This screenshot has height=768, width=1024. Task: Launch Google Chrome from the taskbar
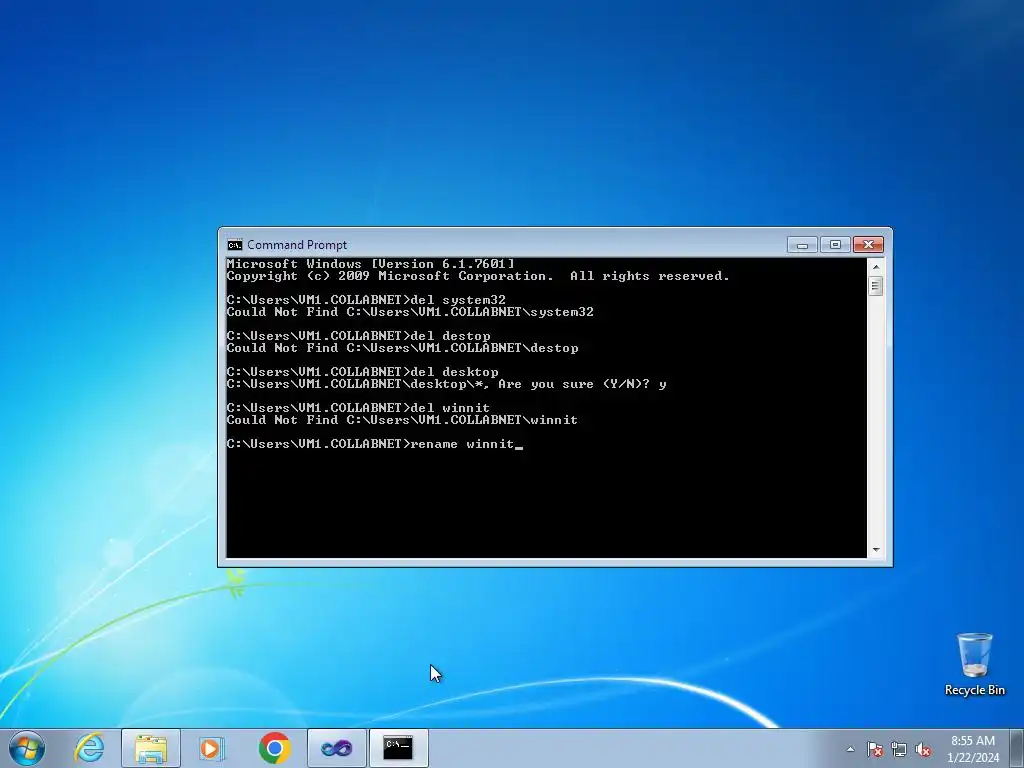click(x=274, y=748)
